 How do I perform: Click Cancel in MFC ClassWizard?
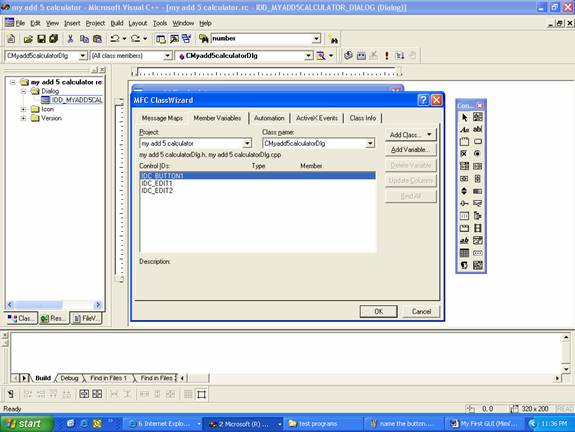(x=421, y=311)
